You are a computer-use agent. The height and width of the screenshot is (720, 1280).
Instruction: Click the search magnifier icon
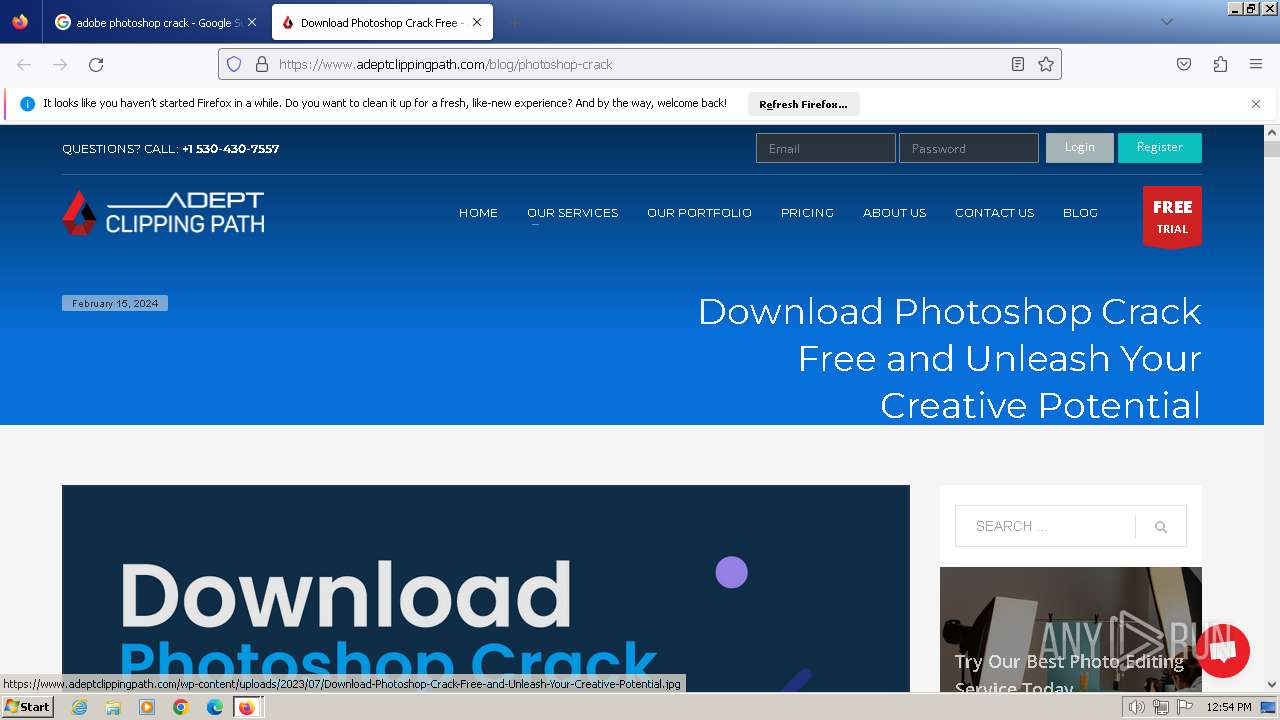click(x=1161, y=527)
